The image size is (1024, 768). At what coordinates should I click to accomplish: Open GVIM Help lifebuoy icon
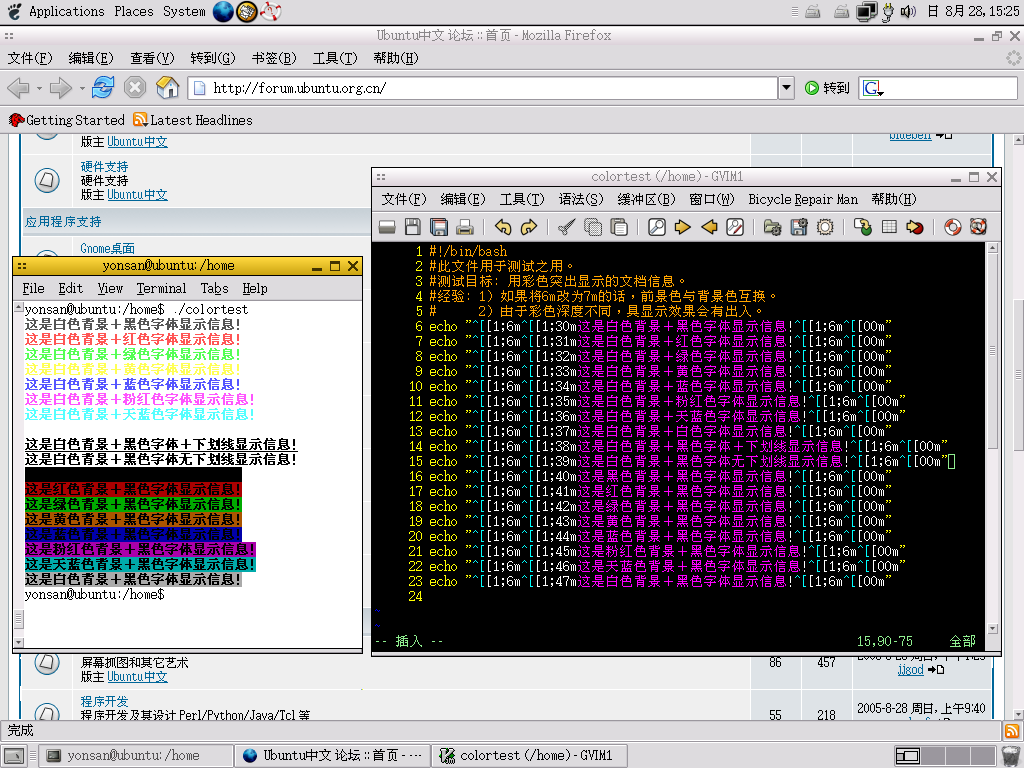[952, 227]
